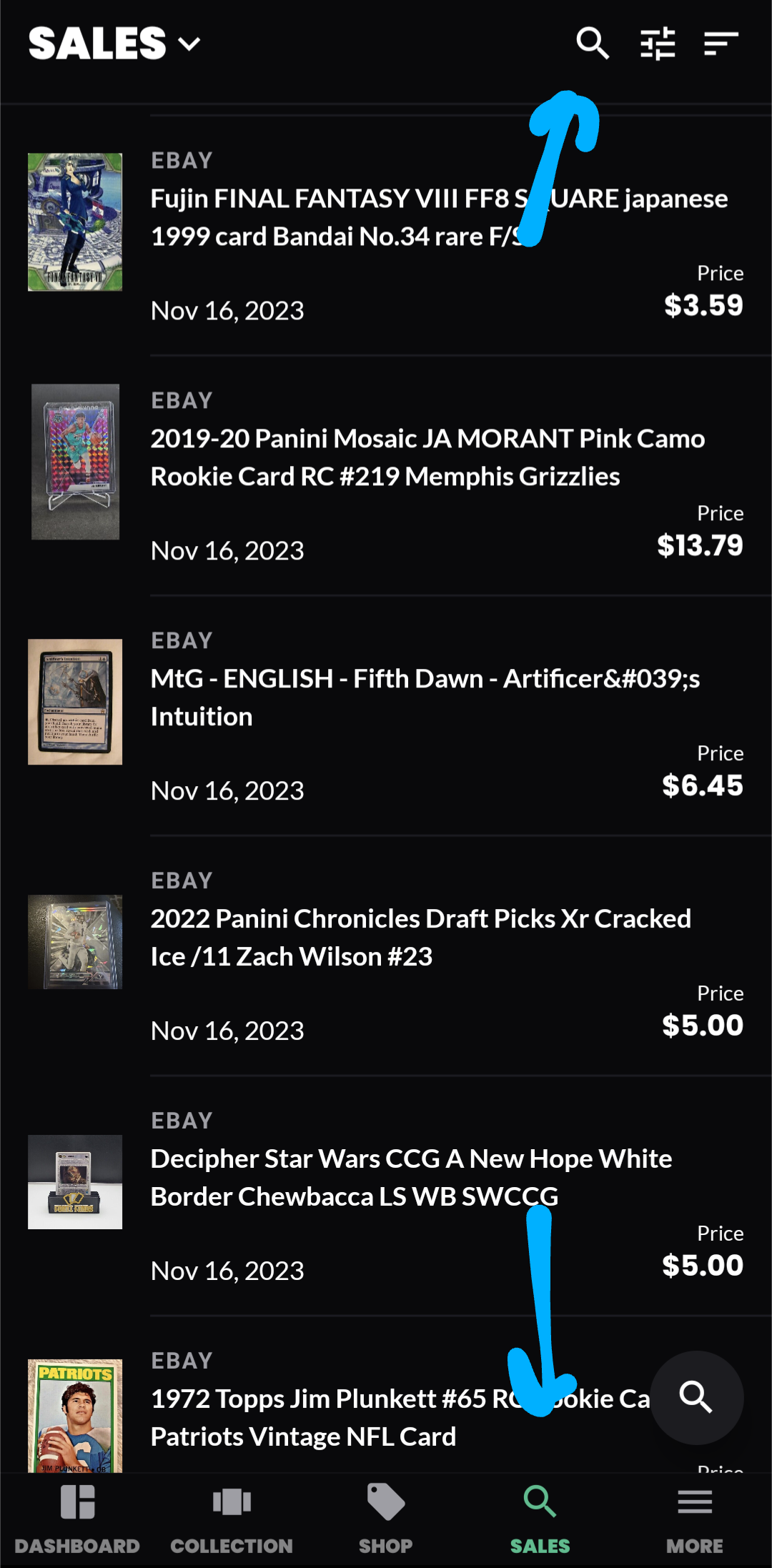Tap the Chewbacca card thumbnail image

tap(75, 1182)
